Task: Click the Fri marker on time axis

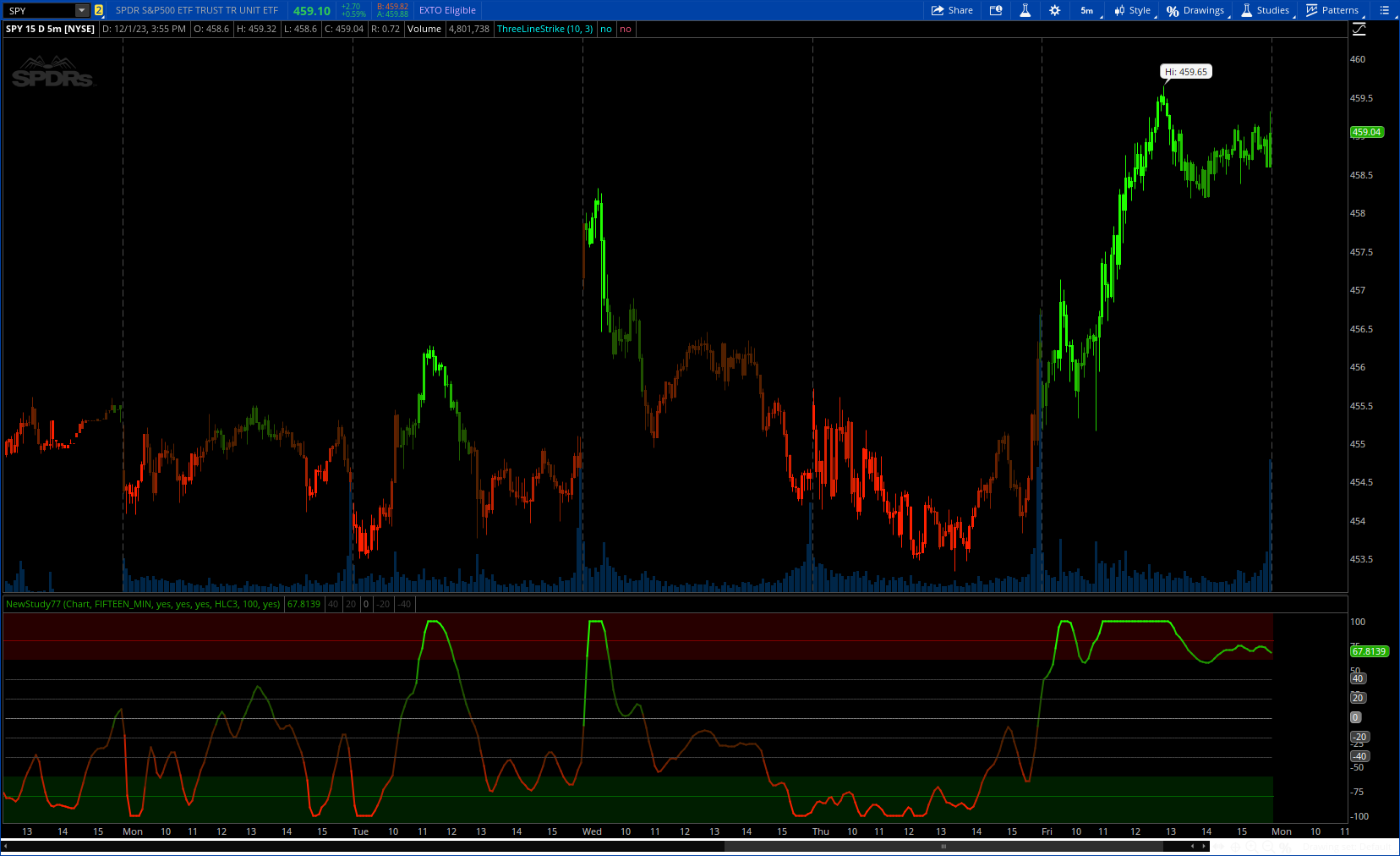Action: click(1047, 831)
